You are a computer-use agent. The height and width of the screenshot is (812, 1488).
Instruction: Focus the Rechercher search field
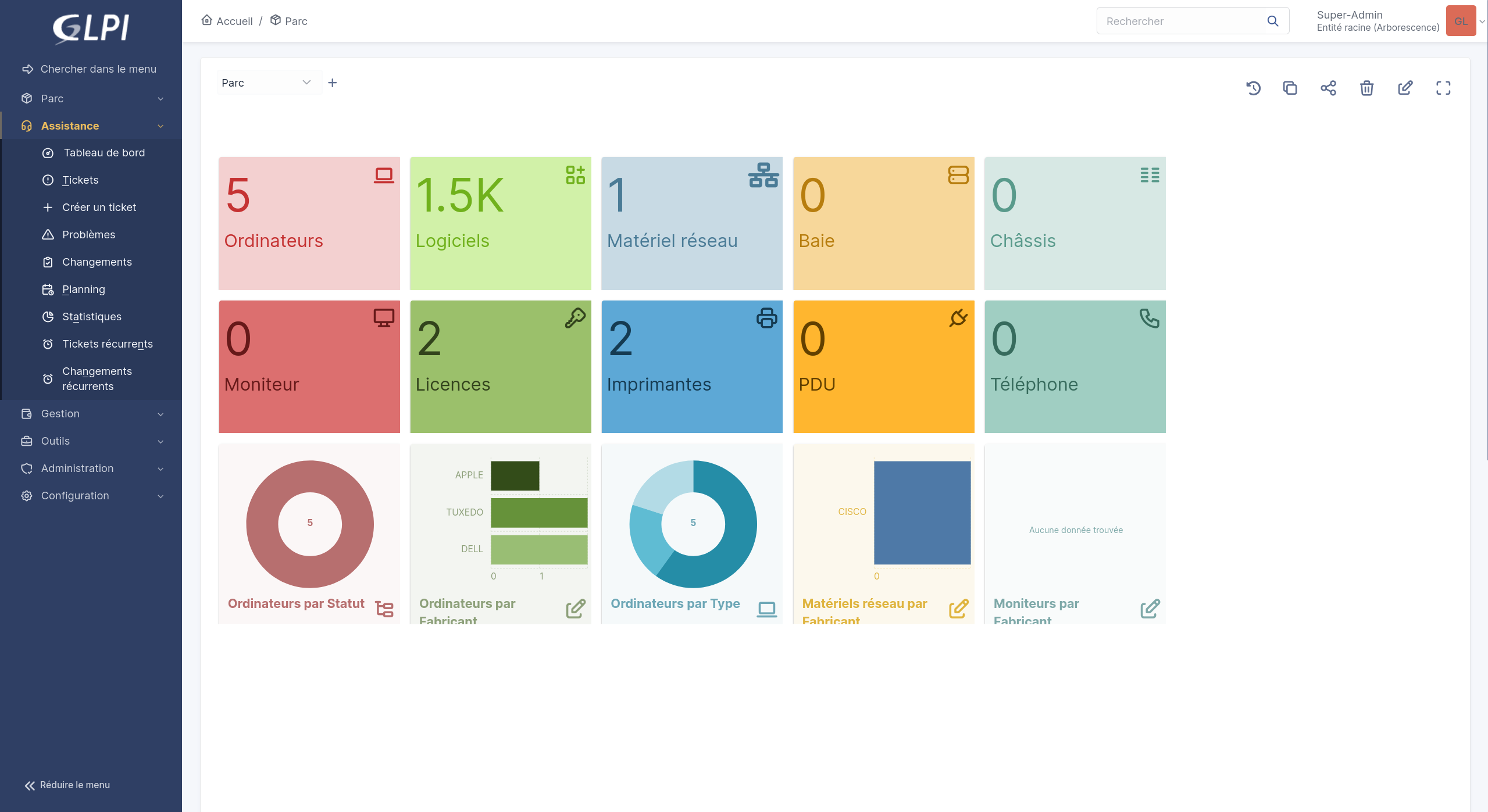(x=1180, y=21)
